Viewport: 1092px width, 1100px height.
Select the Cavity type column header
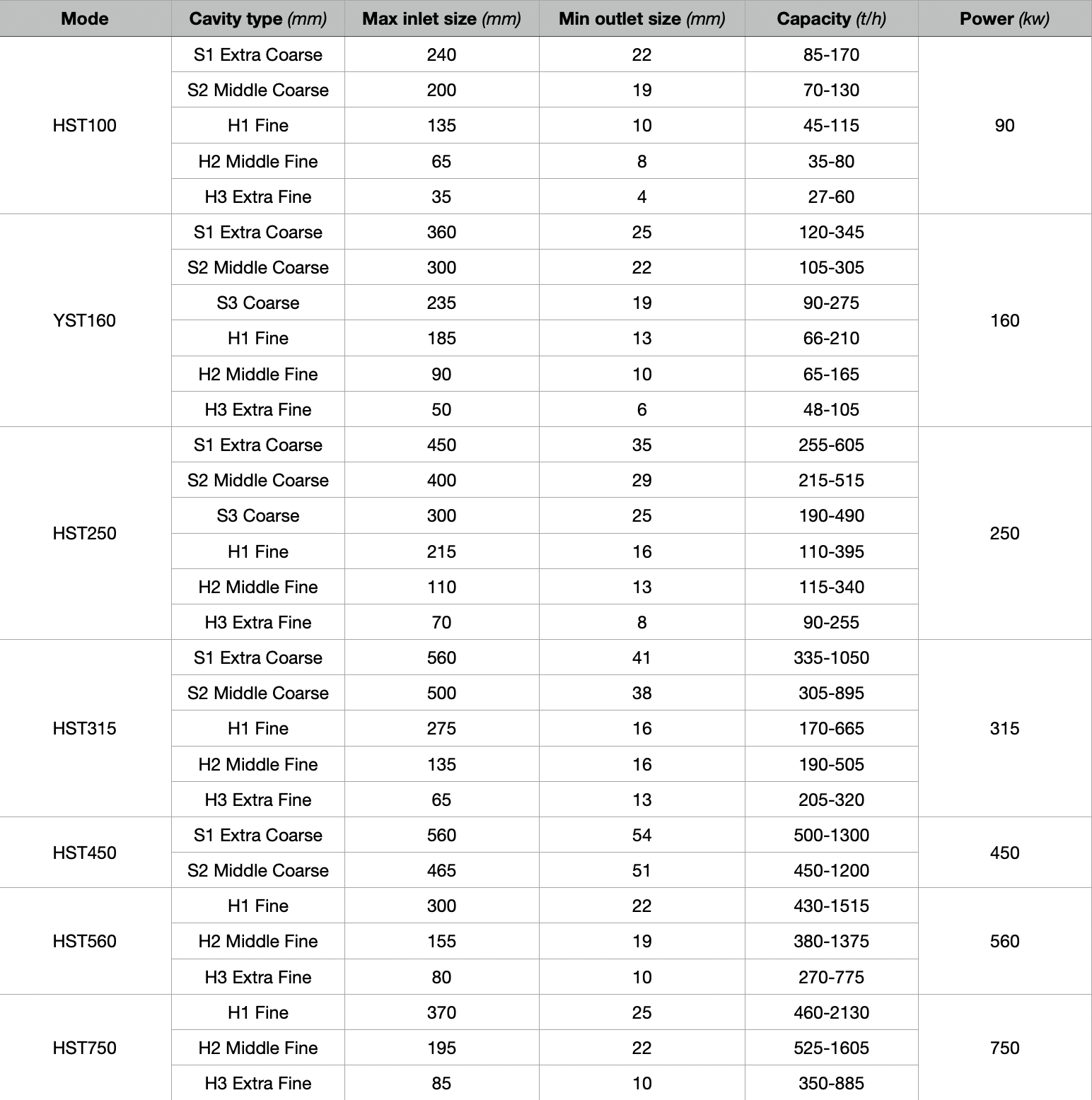(x=257, y=18)
